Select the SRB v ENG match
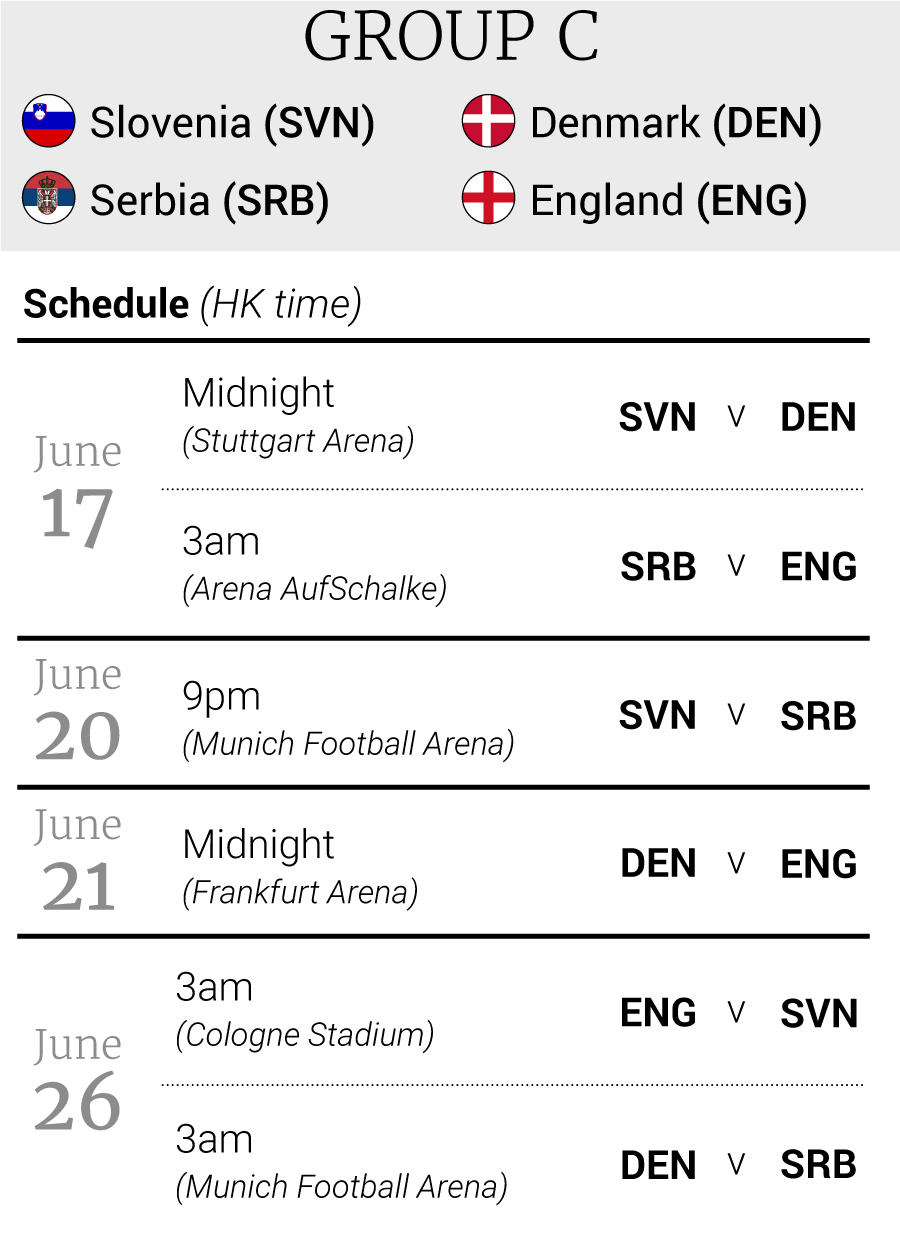Screen dimensions: 900x1238 (x=738, y=566)
